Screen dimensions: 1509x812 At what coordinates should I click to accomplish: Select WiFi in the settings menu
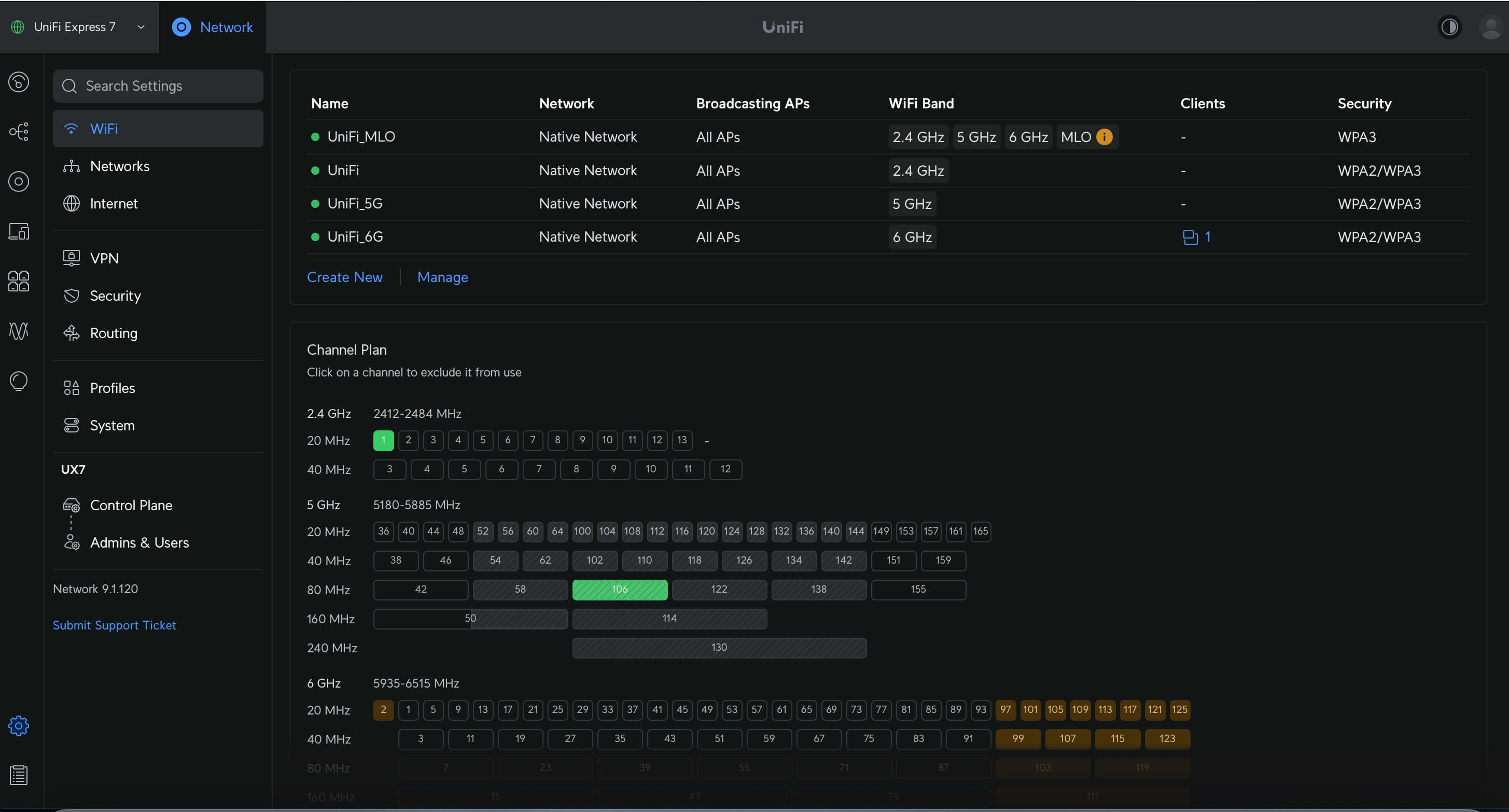tap(158, 128)
